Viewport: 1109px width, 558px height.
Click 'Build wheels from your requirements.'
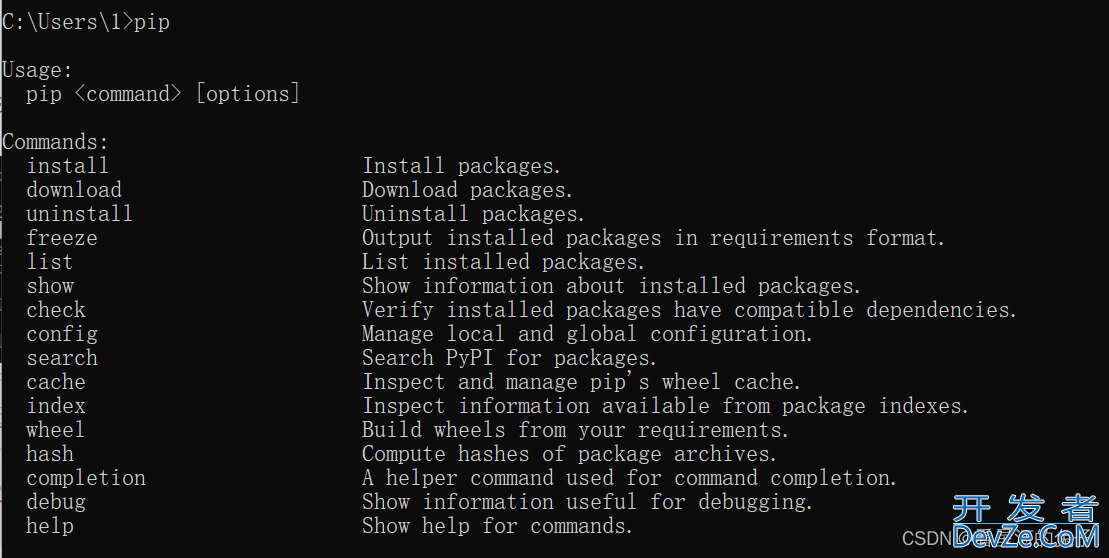tap(575, 431)
